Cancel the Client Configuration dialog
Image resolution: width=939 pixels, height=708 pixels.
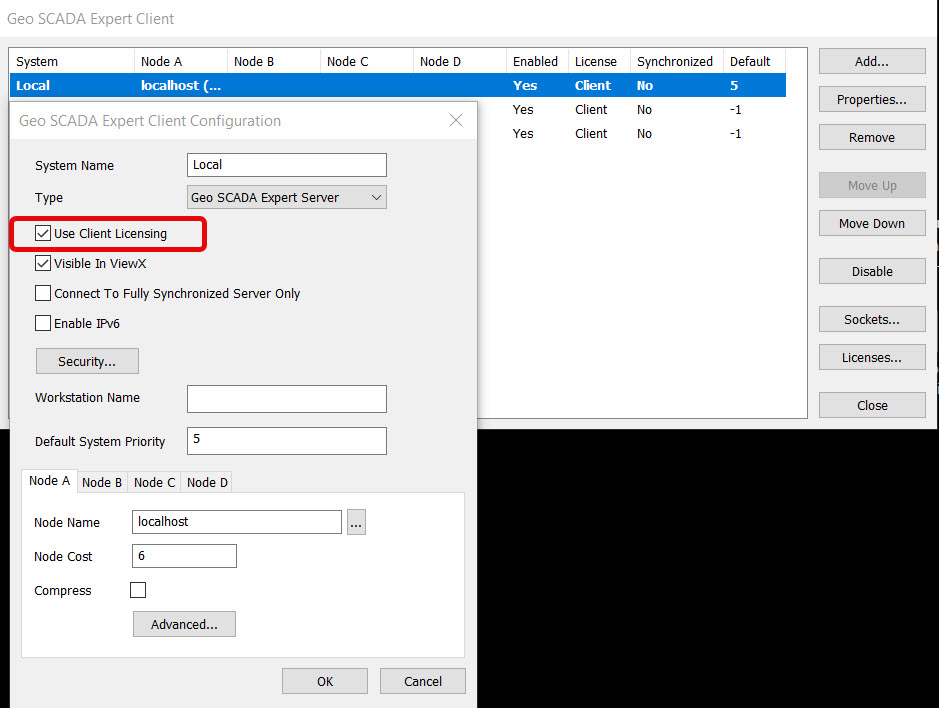pyautogui.click(x=423, y=681)
